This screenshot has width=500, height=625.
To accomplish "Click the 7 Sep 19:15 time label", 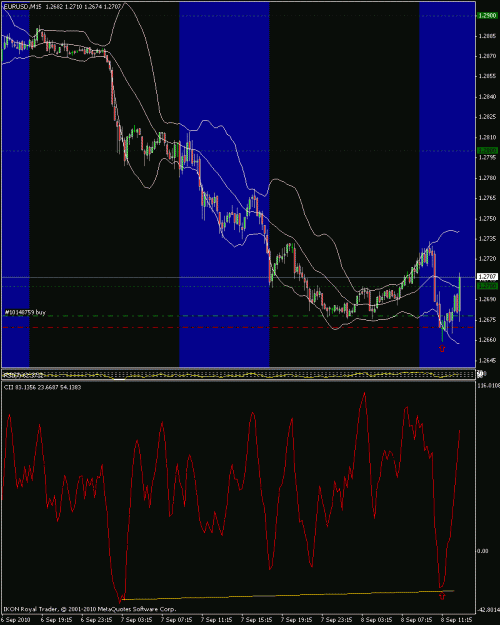I will (x=296, y=620).
